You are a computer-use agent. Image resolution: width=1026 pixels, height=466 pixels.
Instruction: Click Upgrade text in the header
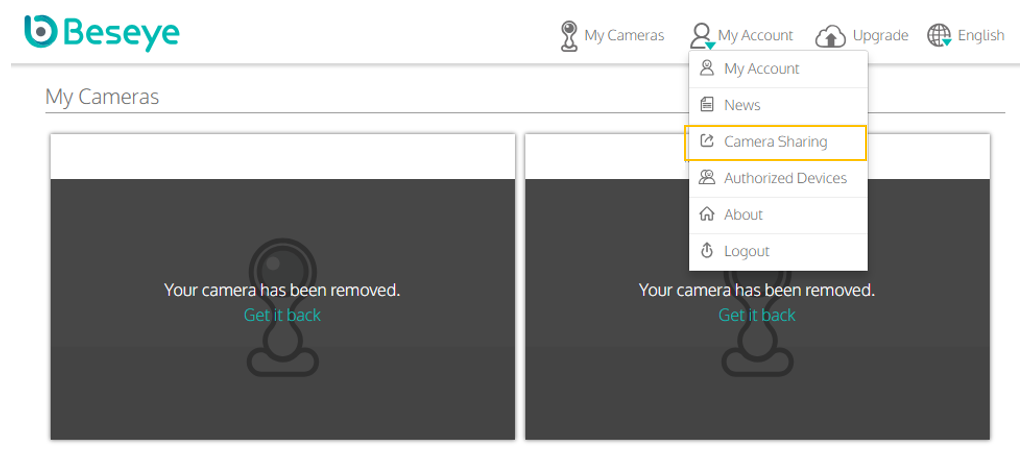(880, 35)
